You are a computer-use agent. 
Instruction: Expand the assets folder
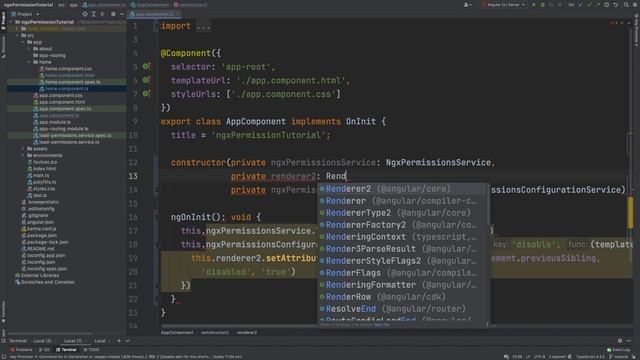[23, 149]
